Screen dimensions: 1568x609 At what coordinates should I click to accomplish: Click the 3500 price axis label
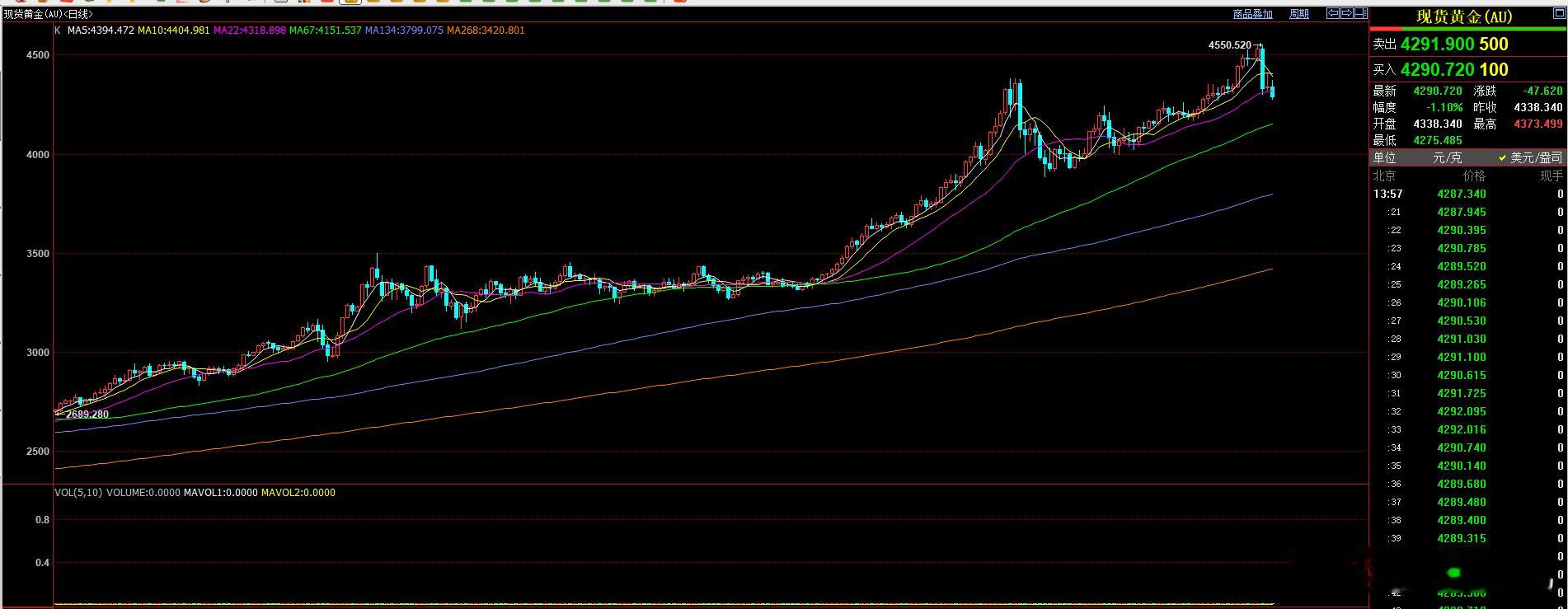pyautogui.click(x=39, y=254)
